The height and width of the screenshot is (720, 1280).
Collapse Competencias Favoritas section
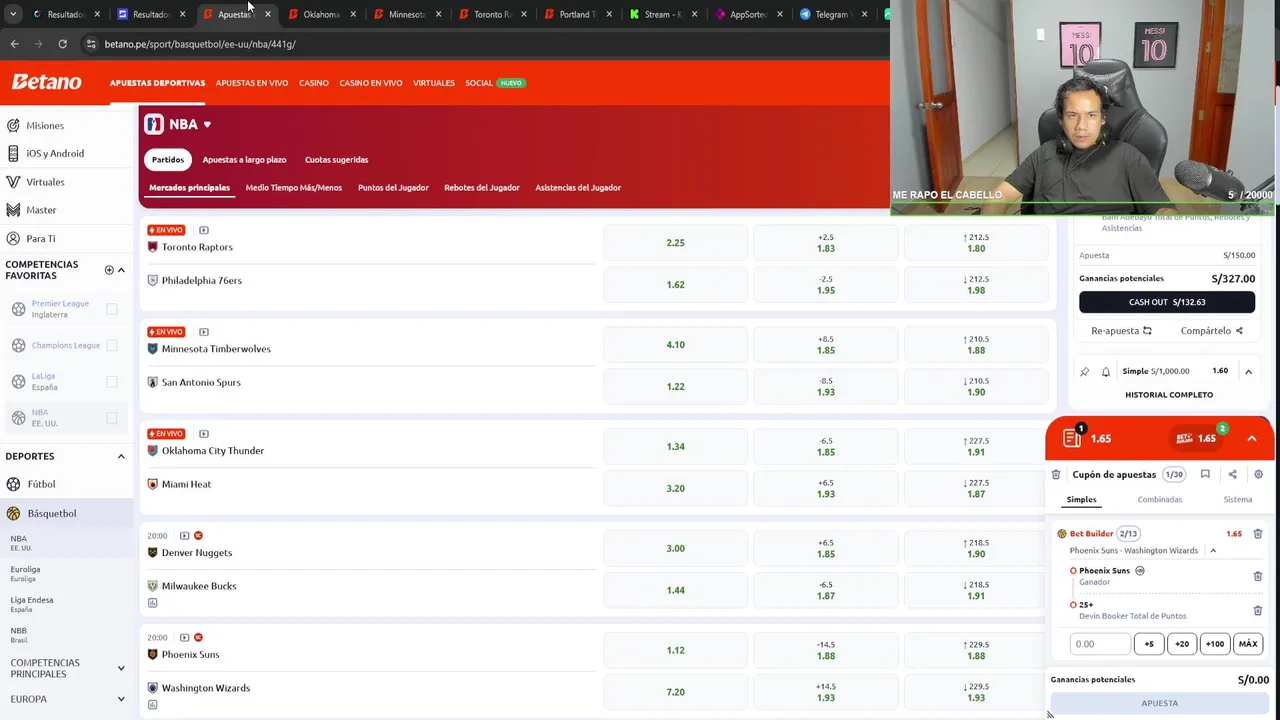[x=121, y=270]
